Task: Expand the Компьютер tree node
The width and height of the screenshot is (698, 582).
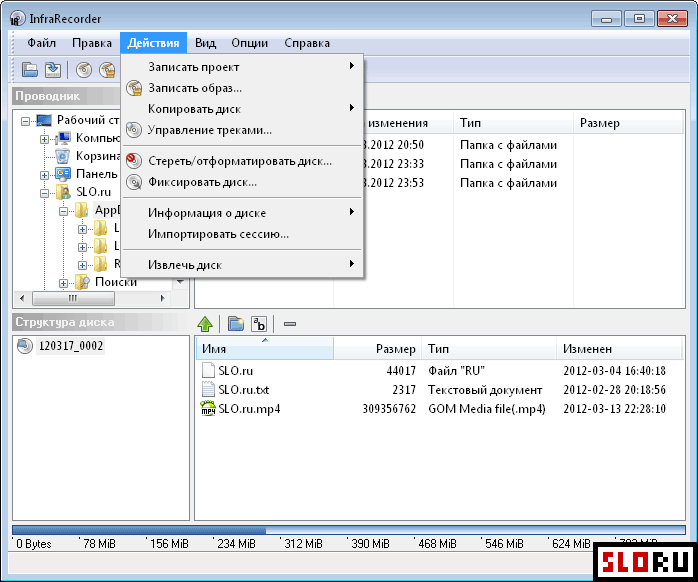Action: tap(44, 139)
